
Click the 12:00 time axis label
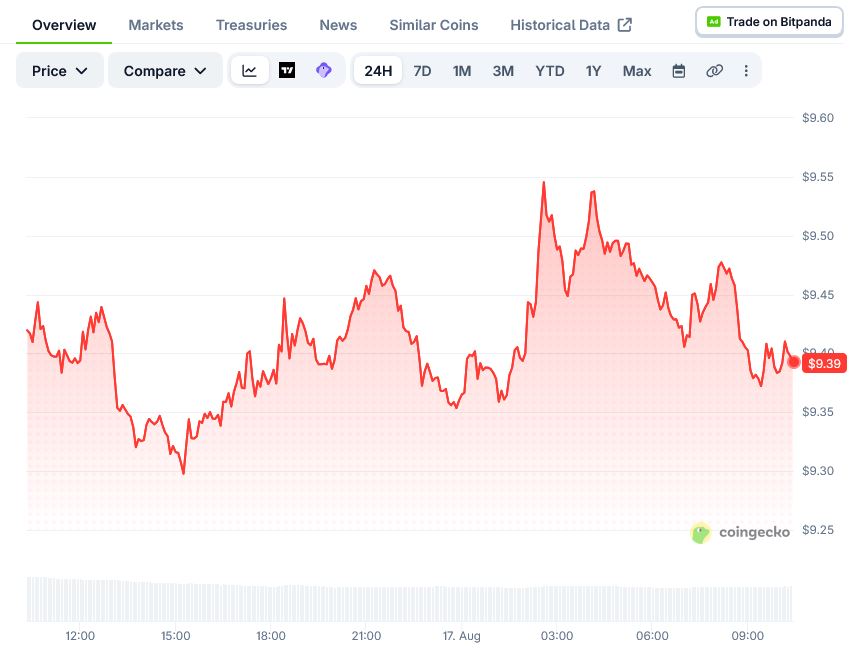[80, 636]
